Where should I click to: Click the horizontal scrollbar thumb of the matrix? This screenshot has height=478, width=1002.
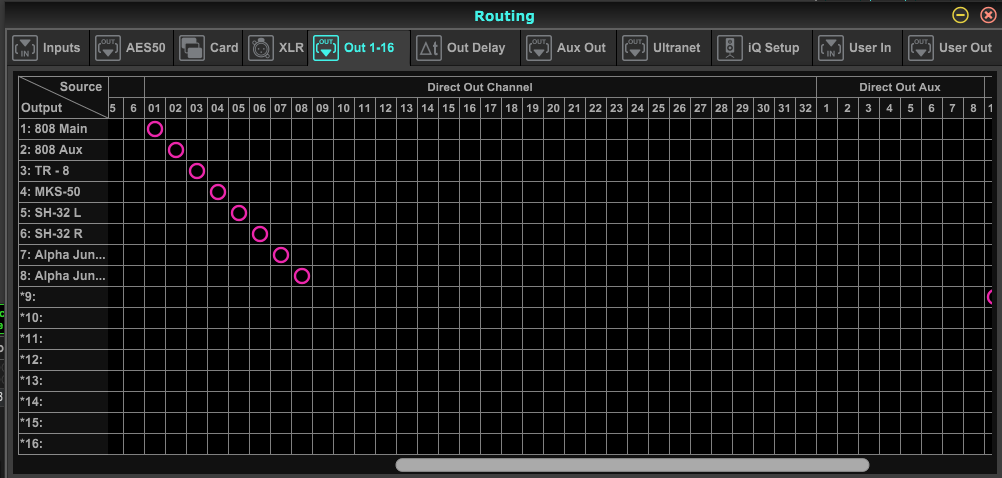[x=632, y=465]
